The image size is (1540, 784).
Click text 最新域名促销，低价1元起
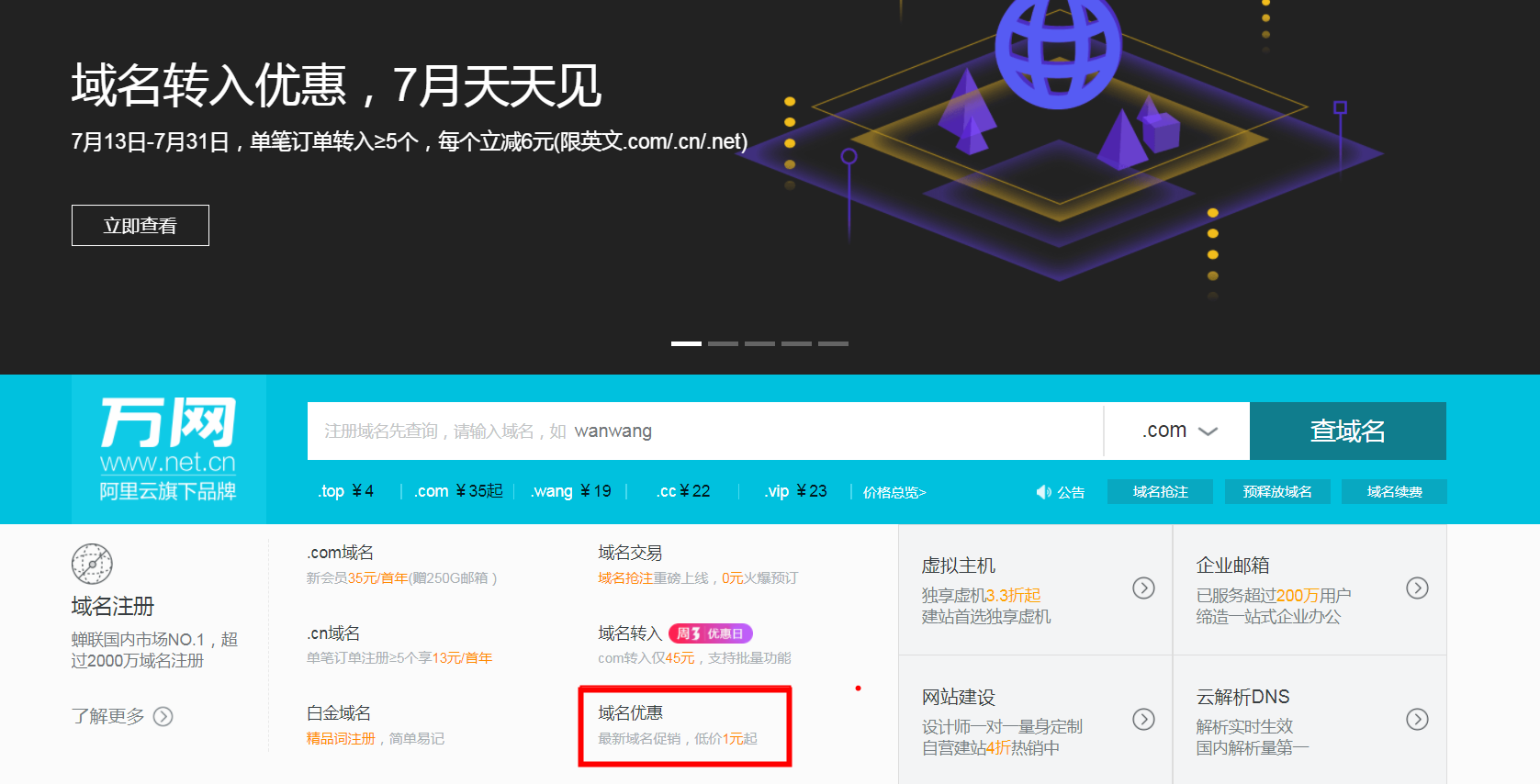[x=678, y=739]
